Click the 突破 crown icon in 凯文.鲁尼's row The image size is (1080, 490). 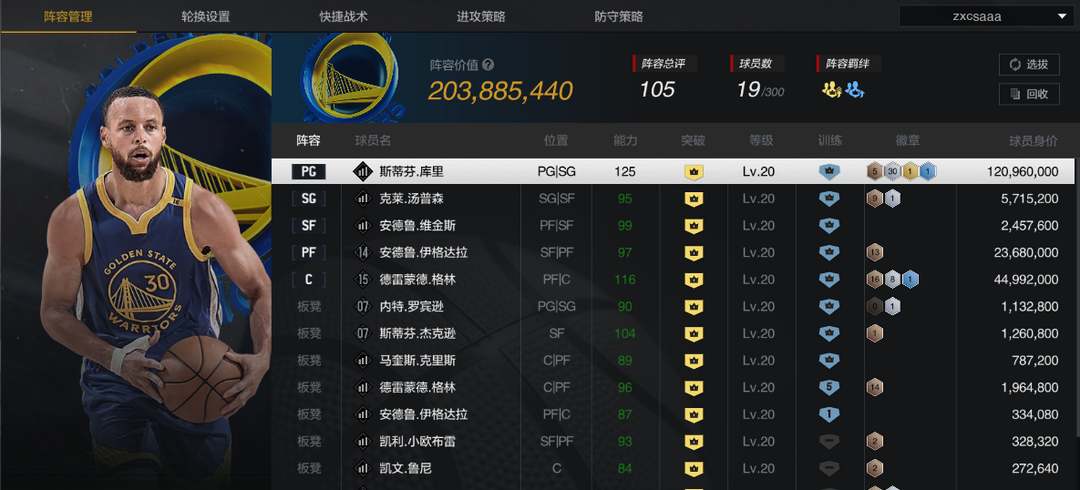click(694, 469)
